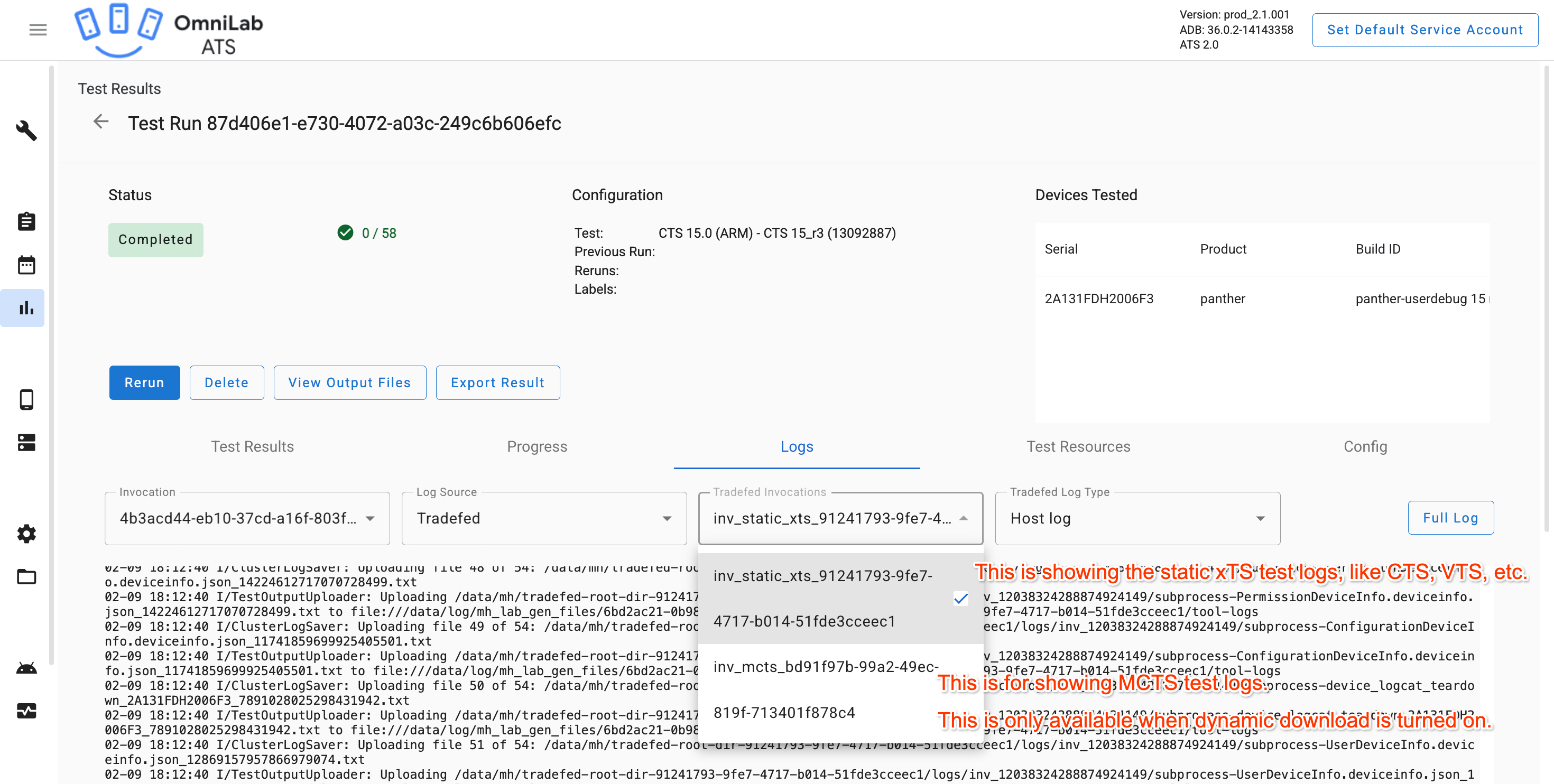Open the file browser folder icon
1554x784 pixels.
26,576
